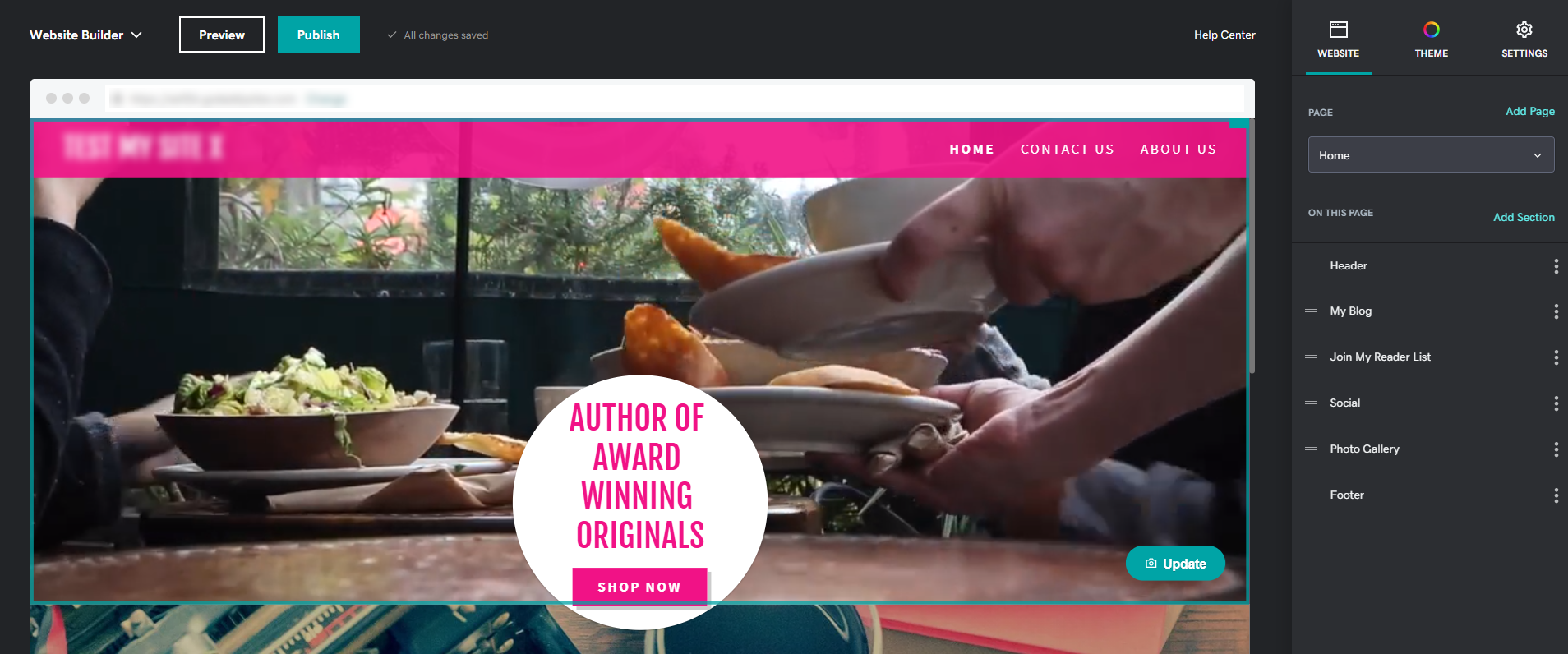Select the About Us navigation item
The image size is (1568, 654).
1178,150
